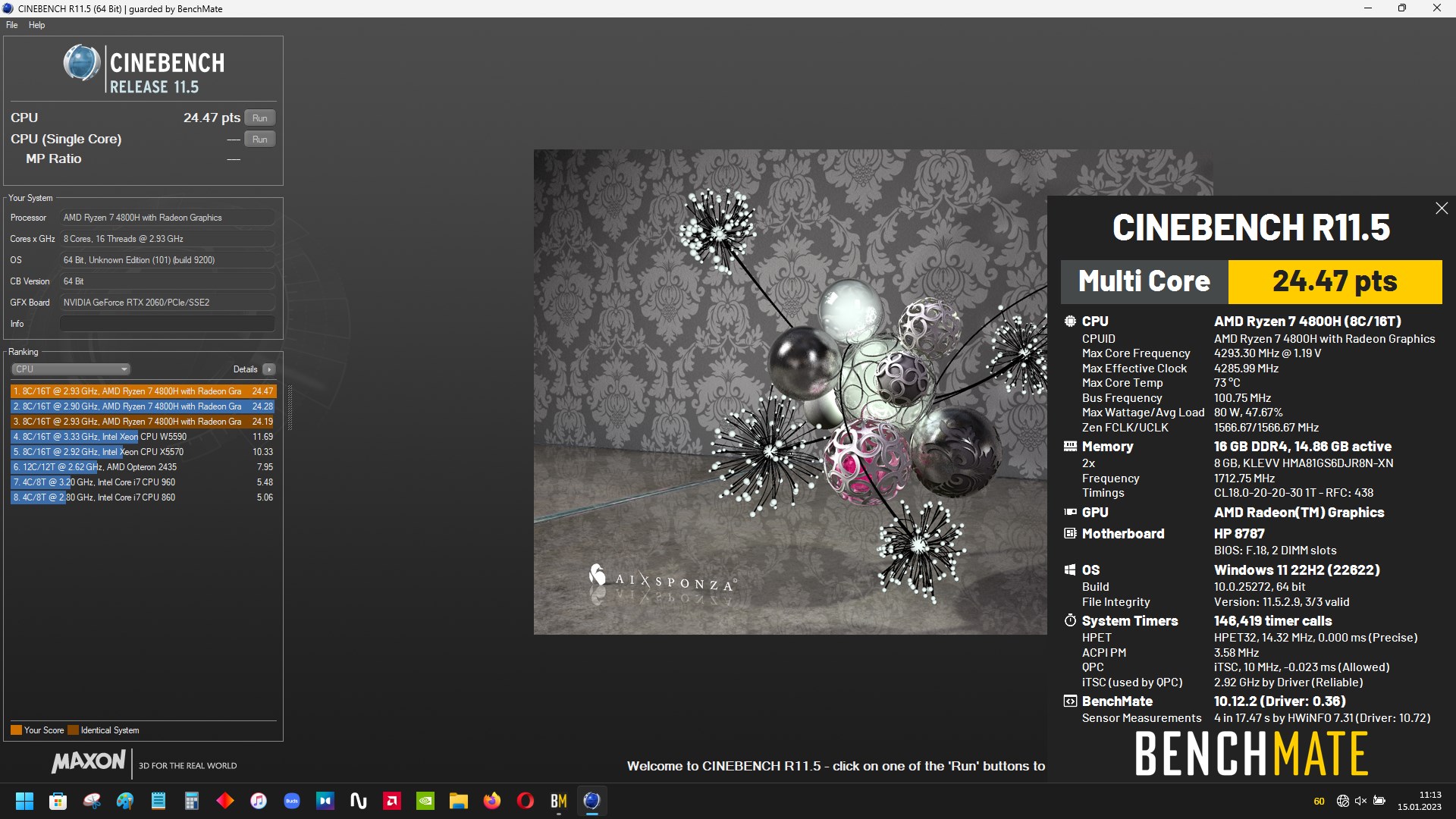Click the tray temperature value 60
The image size is (1456, 819).
(x=1319, y=802)
